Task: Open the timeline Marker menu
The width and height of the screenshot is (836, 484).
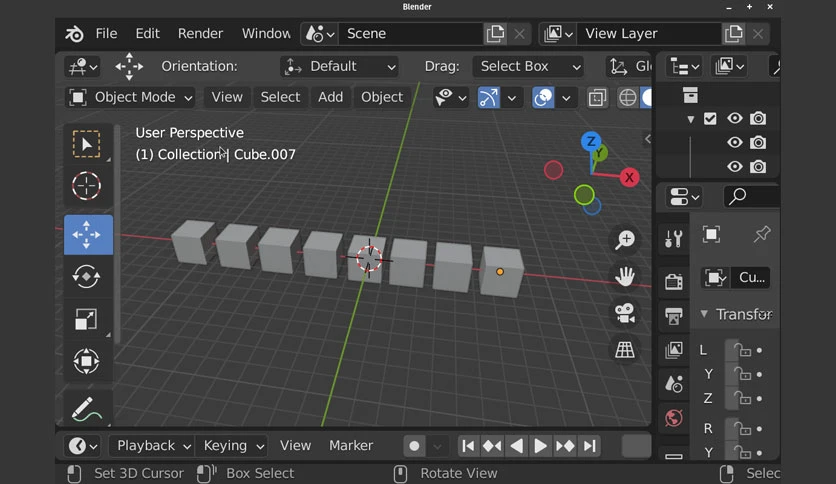Action: pos(351,446)
